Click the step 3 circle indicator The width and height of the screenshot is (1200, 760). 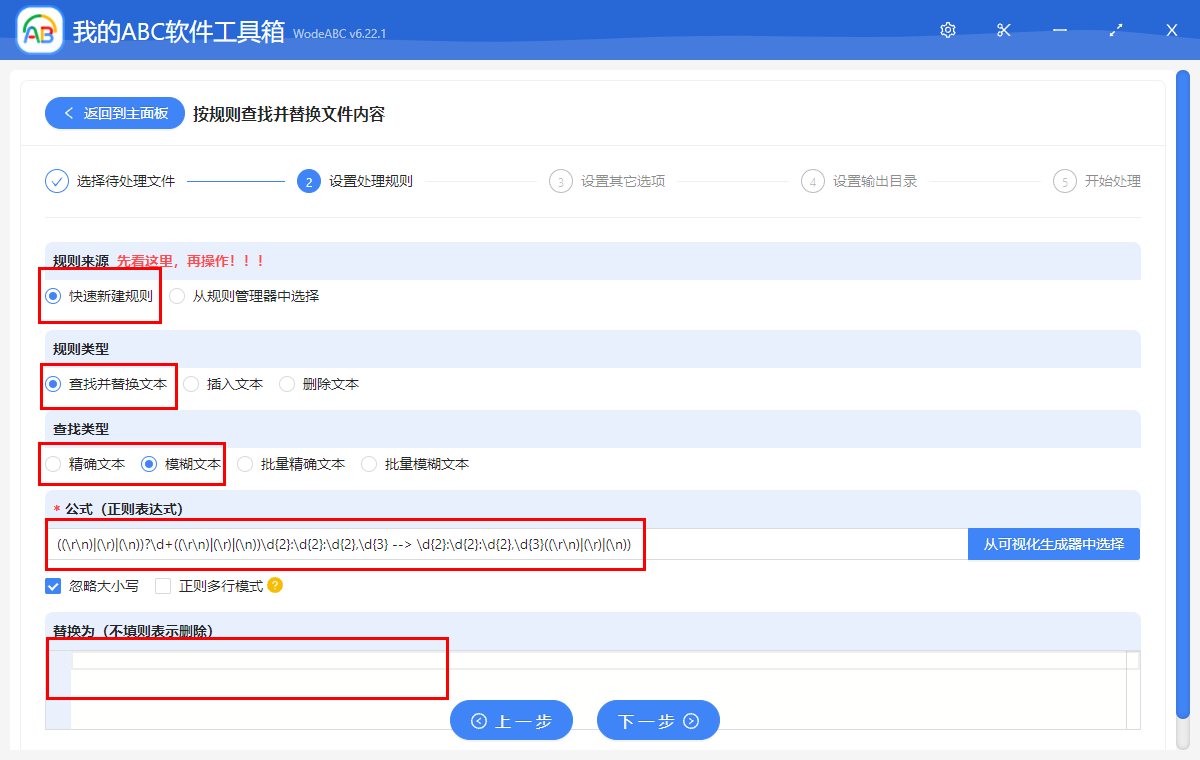tap(561, 181)
